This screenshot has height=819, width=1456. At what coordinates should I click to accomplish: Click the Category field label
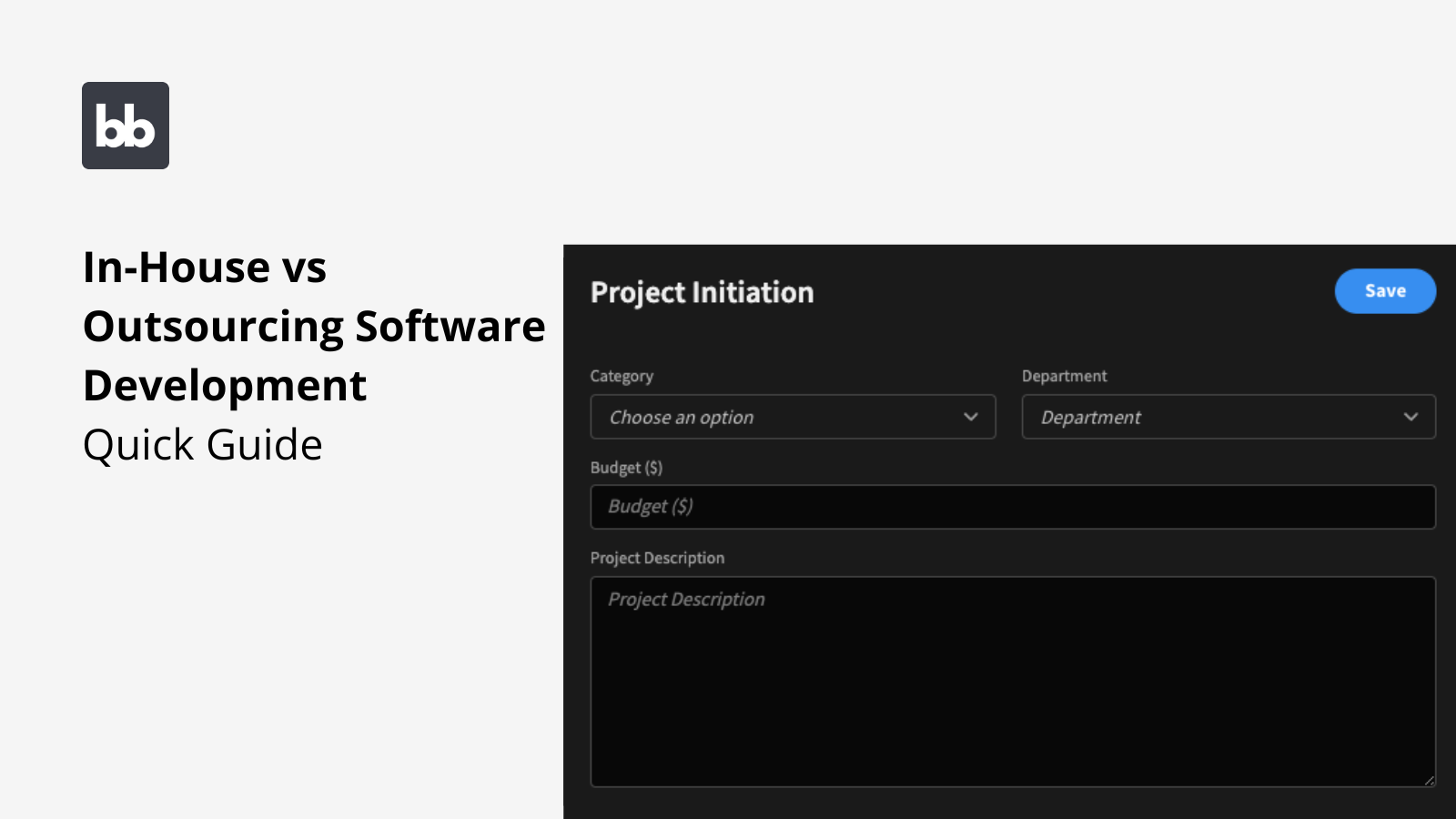click(x=622, y=376)
